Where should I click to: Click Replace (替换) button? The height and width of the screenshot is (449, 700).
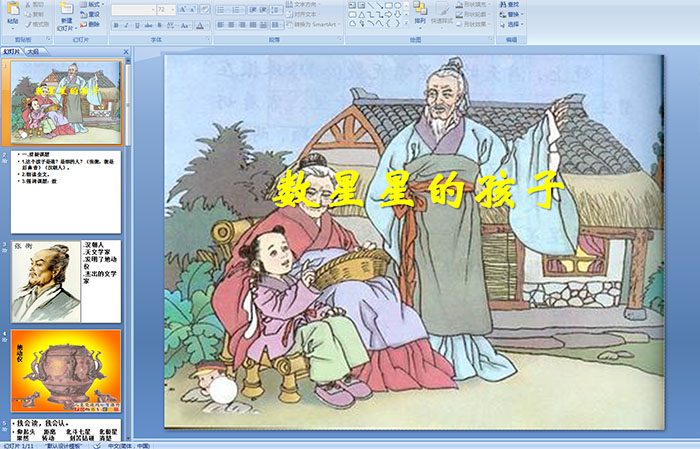(511, 14)
